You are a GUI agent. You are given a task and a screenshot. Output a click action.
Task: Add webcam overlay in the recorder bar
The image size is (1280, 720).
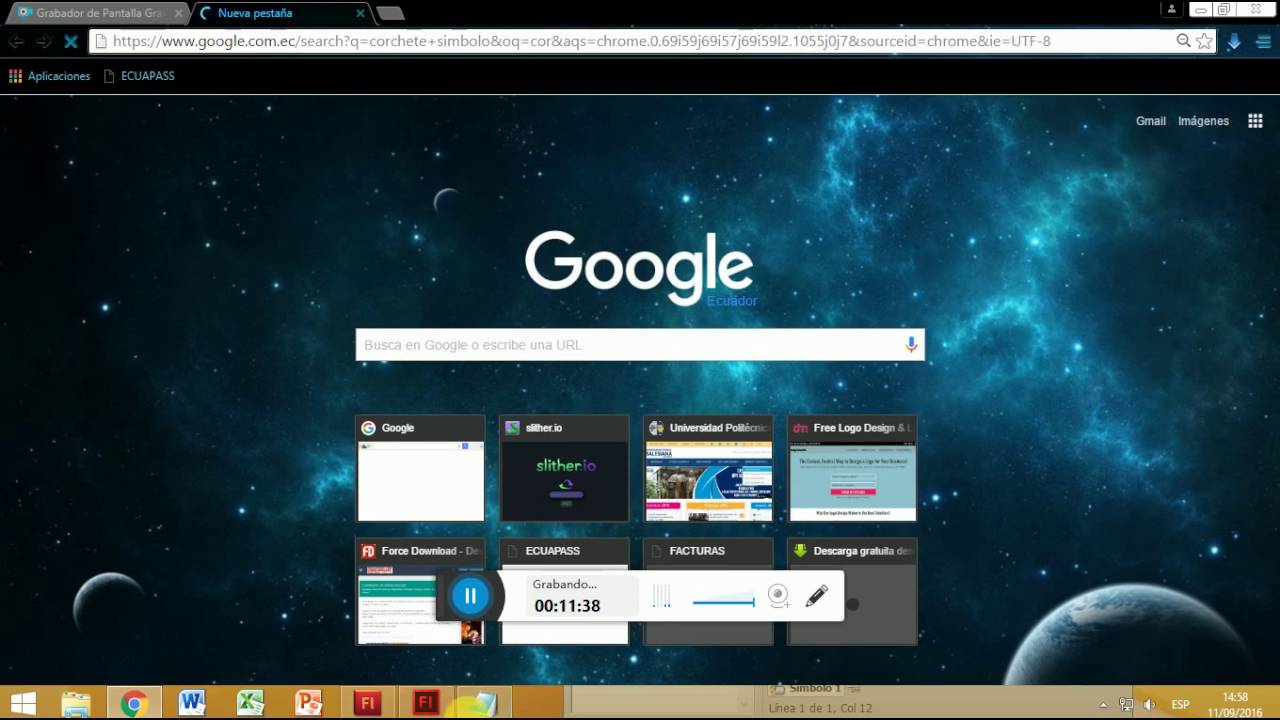[779, 596]
